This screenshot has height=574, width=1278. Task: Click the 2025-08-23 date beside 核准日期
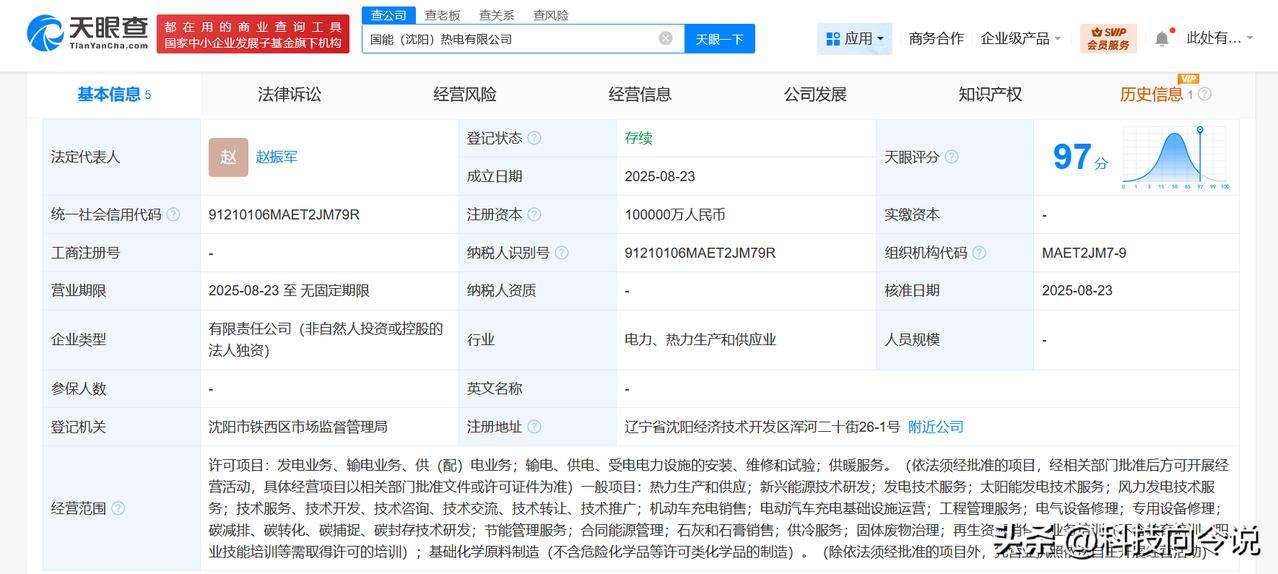1077,291
